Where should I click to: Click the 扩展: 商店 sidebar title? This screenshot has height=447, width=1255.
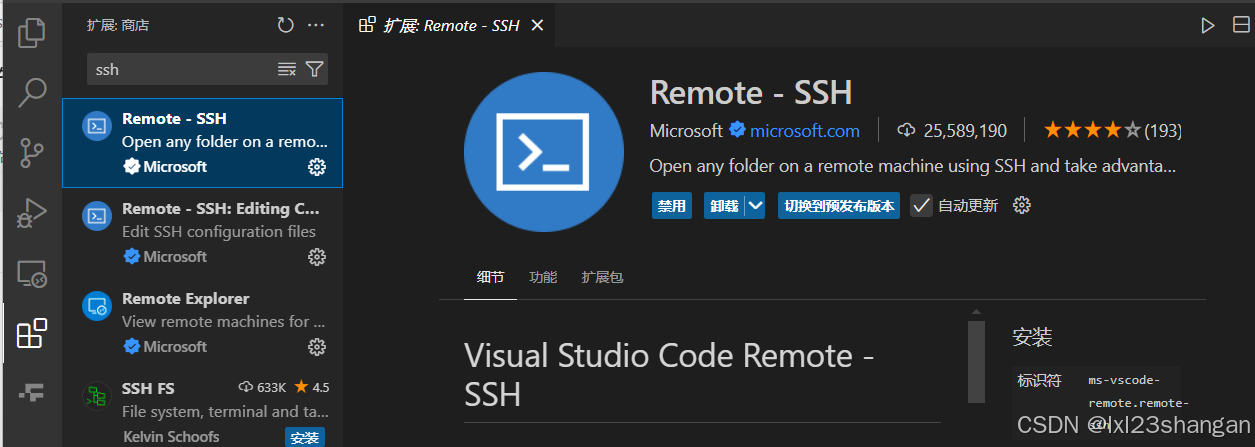118,25
